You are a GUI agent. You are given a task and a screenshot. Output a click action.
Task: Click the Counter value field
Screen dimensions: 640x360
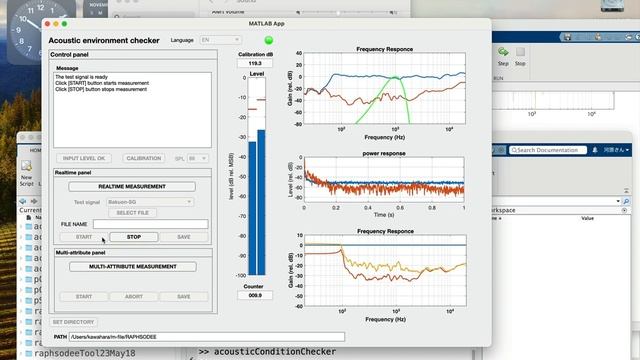(255, 295)
